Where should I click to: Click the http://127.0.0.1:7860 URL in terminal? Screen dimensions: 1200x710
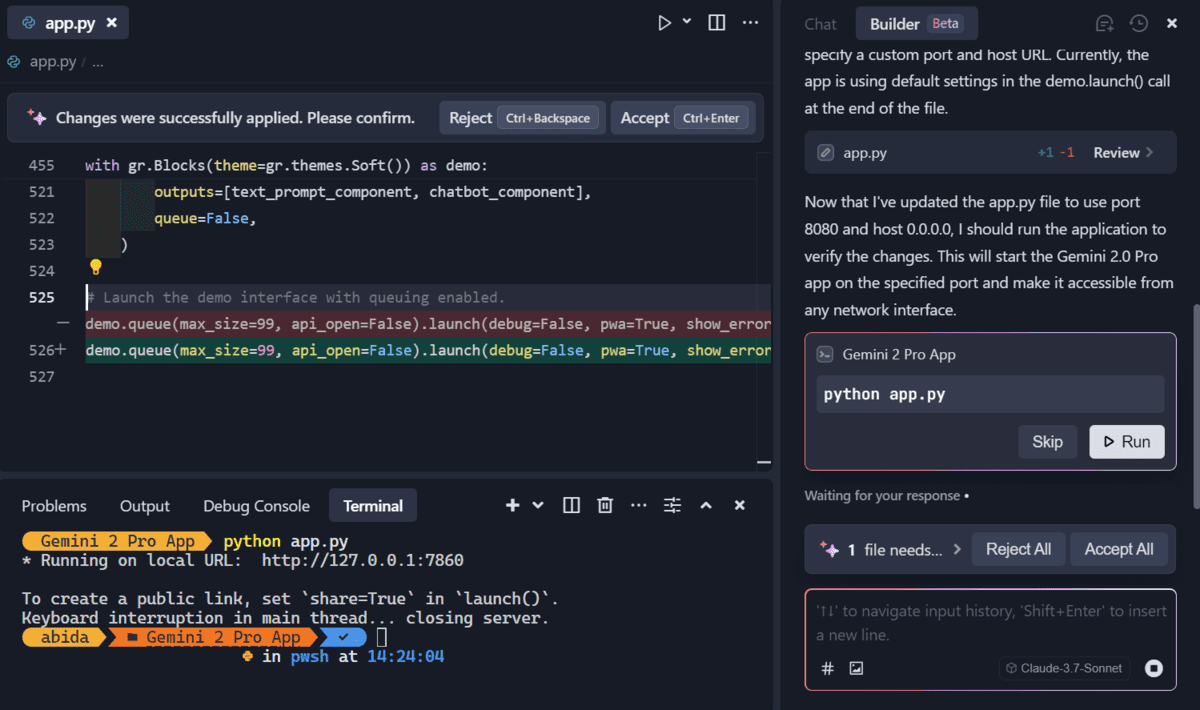(363, 560)
